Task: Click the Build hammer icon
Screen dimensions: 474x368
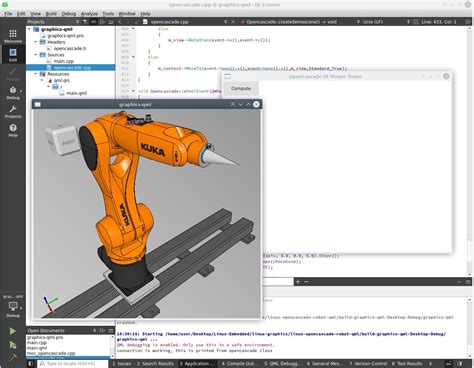Action: tap(13, 358)
